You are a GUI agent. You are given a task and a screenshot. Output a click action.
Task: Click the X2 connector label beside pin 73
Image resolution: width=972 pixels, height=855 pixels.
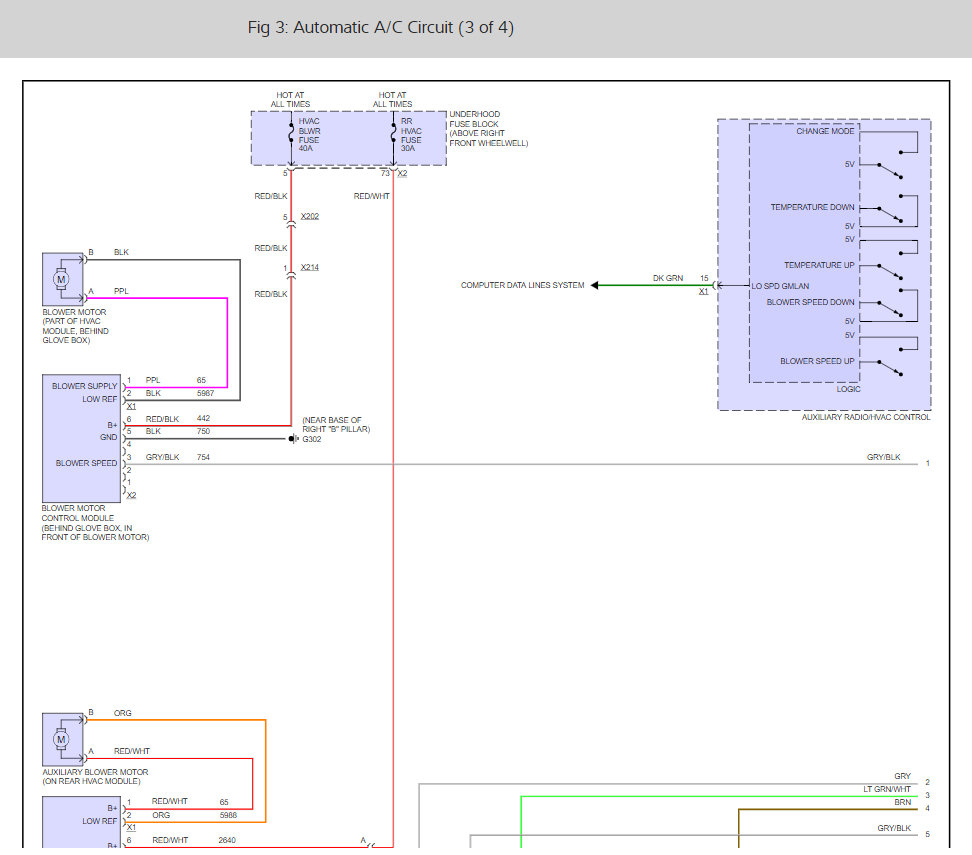pos(402,174)
